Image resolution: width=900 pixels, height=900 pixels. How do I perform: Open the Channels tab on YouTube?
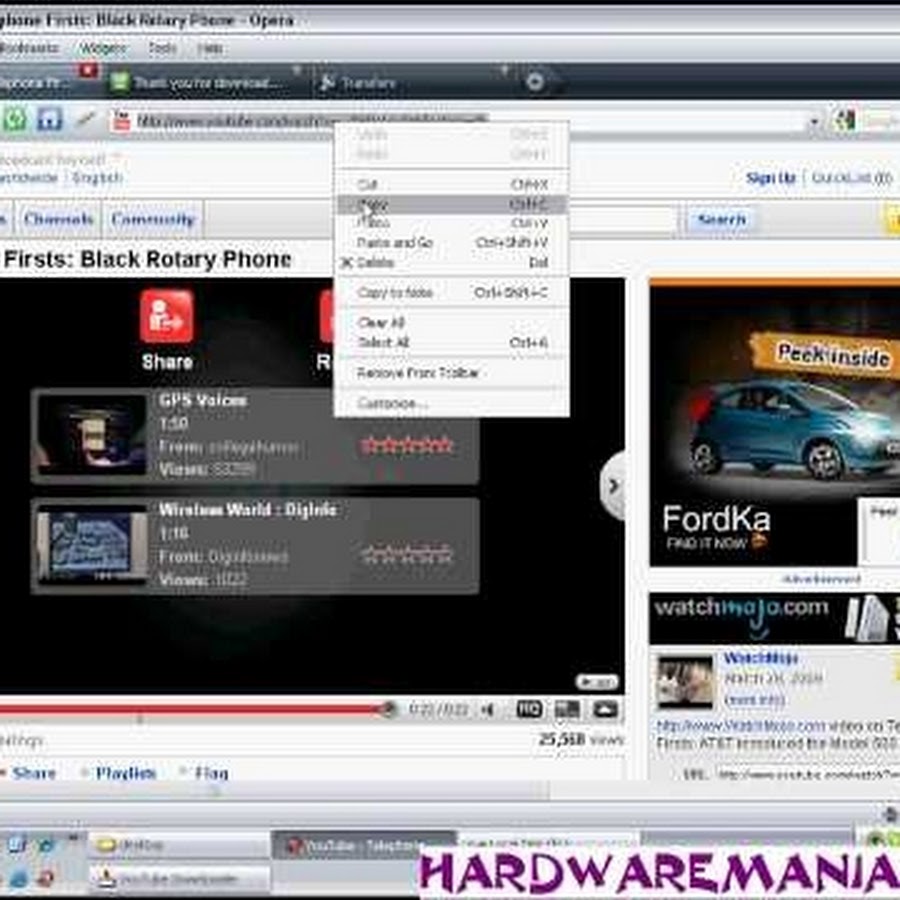coord(59,219)
